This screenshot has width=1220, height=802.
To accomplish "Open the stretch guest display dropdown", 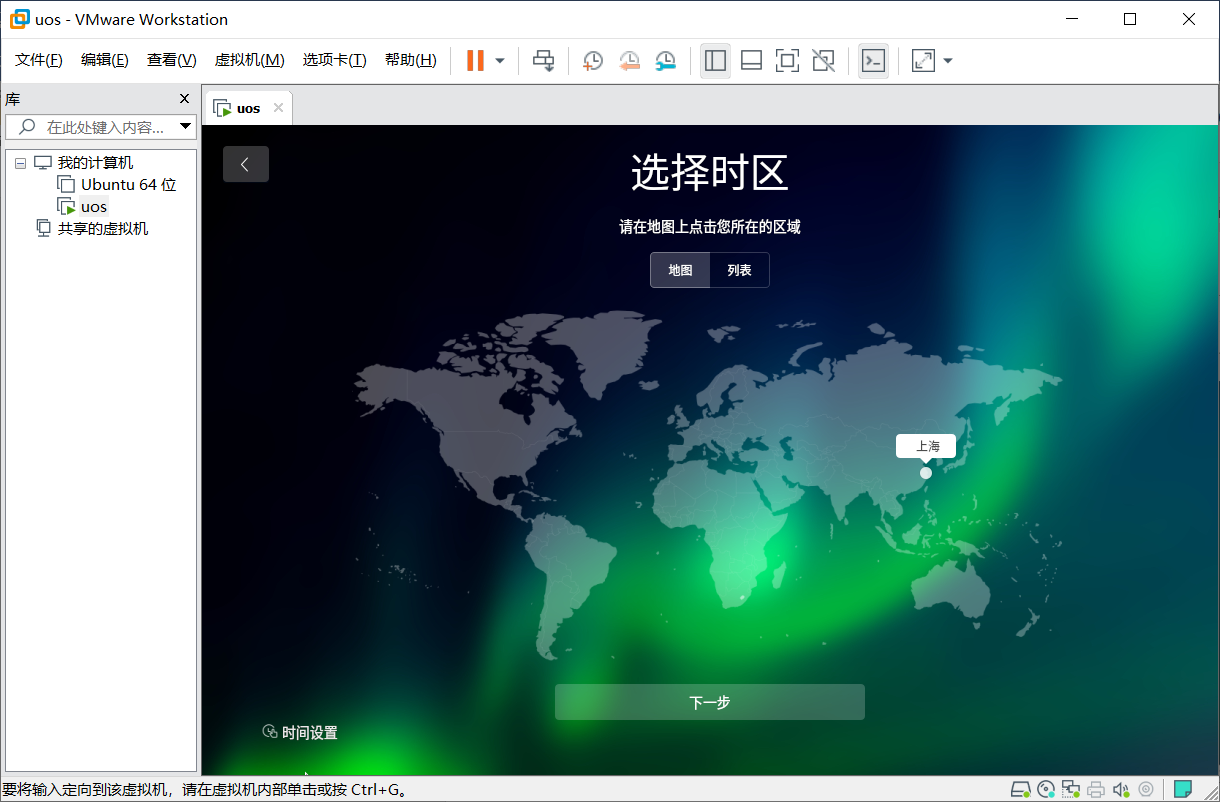I will point(947,61).
